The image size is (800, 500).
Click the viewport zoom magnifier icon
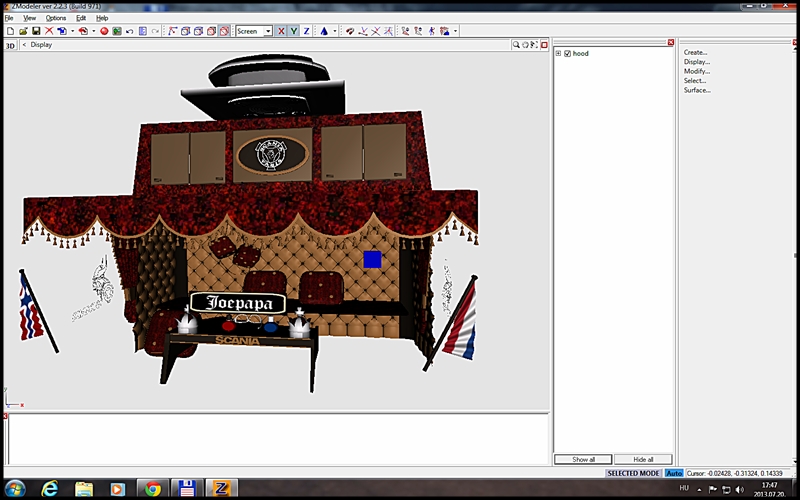click(517, 45)
